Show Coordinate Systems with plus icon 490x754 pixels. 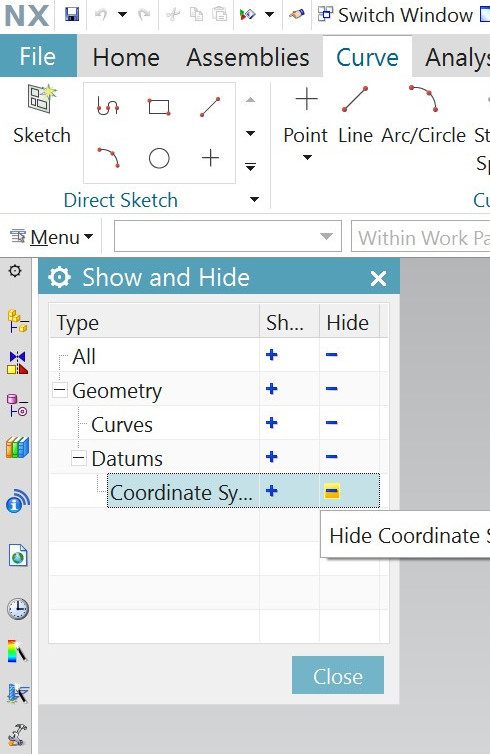point(272,491)
